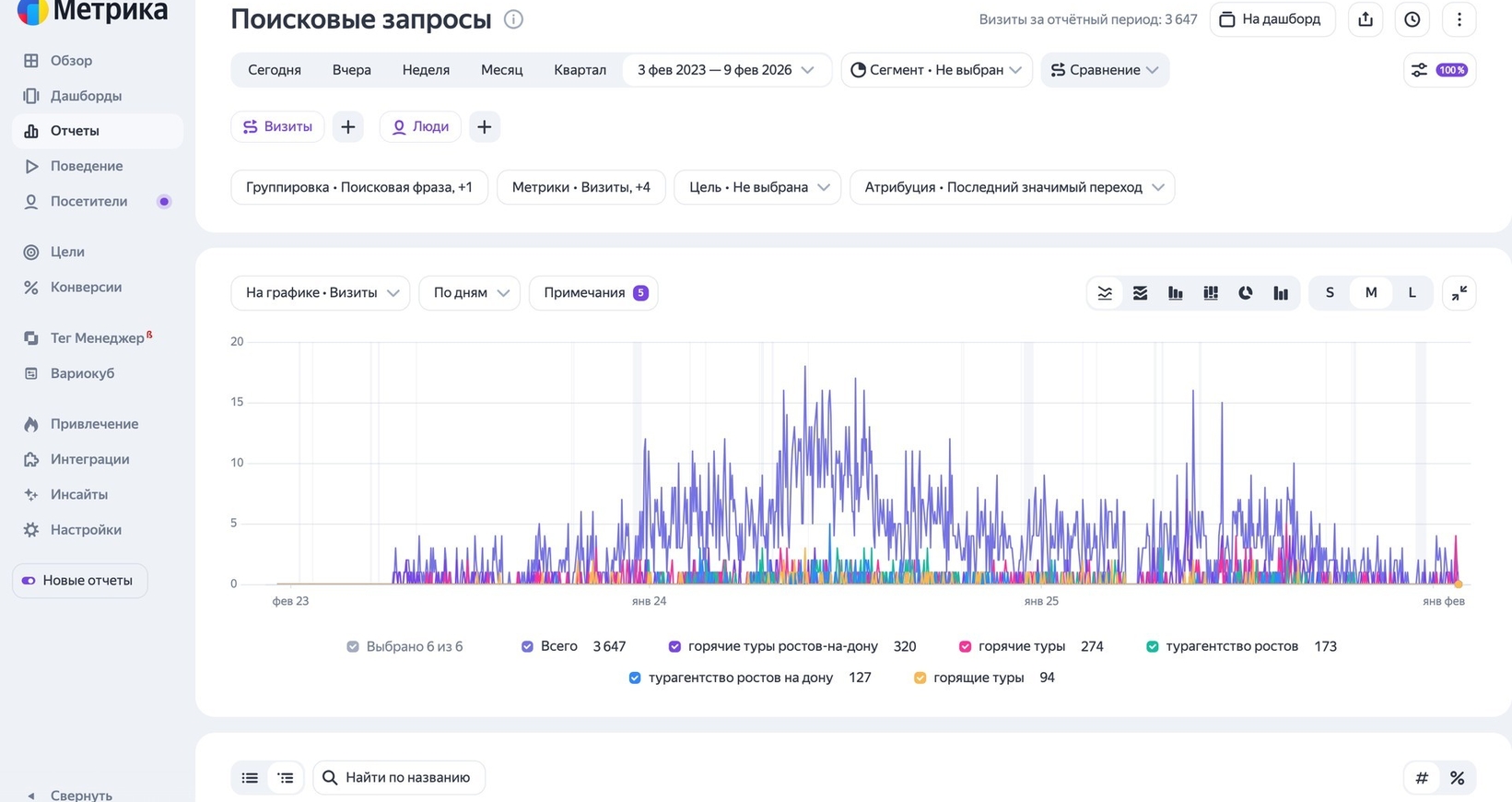This screenshot has height=802, width=1512.
Task: Open report history clock icon
Action: pyautogui.click(x=1412, y=19)
